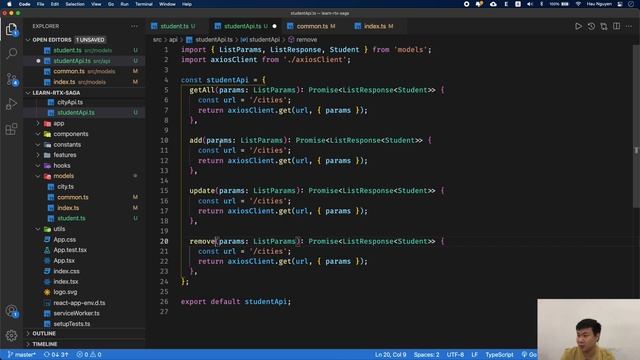640x360 pixels.
Task: Open cityApi.ts in the explorer tree
Action: point(70,102)
